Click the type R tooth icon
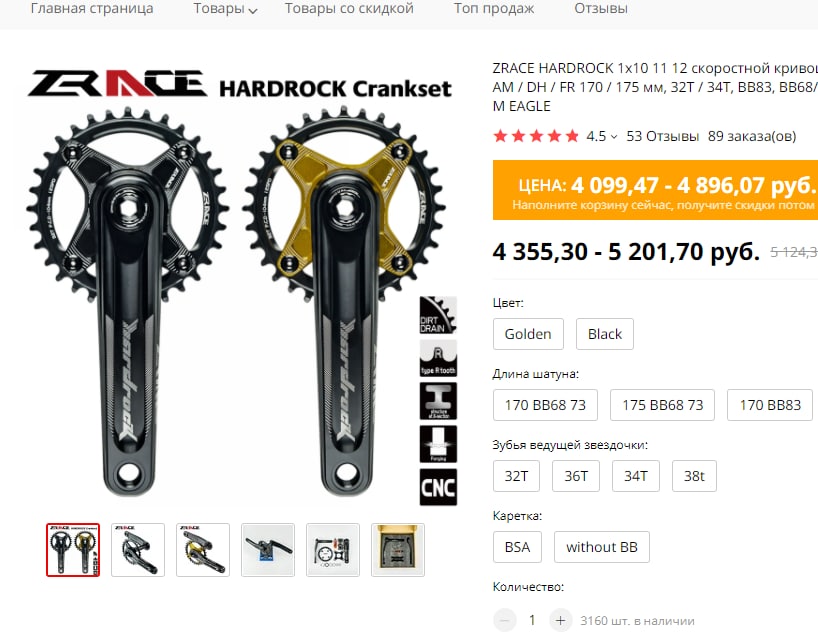818x640 pixels. (x=438, y=358)
